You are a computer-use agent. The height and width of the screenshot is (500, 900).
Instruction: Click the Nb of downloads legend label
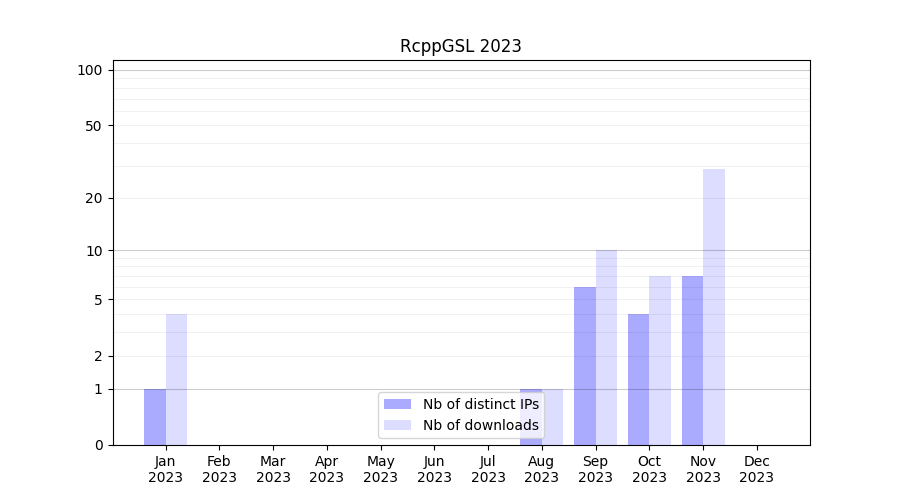point(480,425)
